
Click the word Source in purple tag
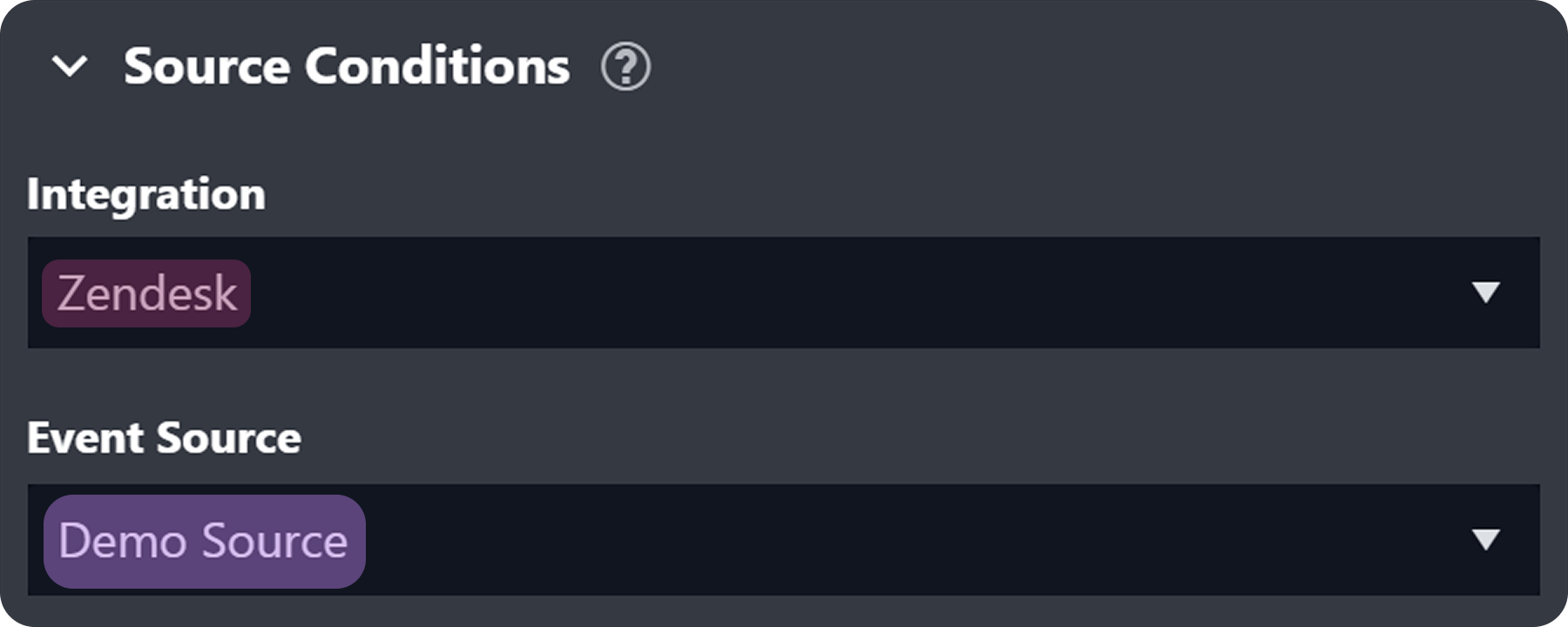(275, 541)
